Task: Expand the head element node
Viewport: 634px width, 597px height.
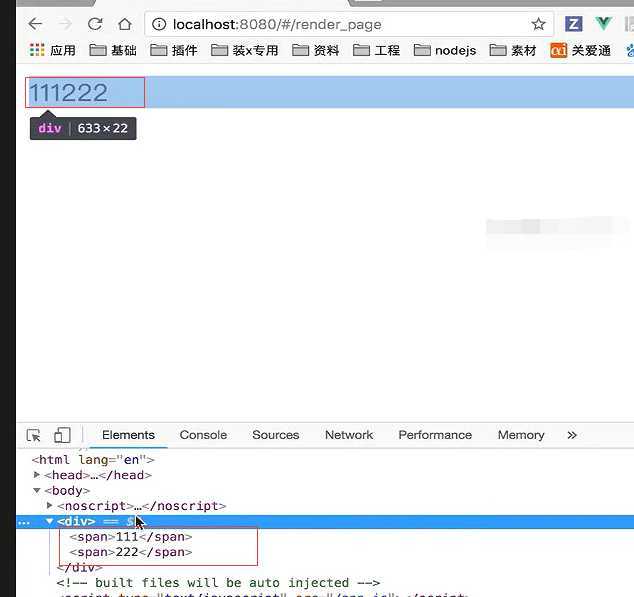Action: pyautogui.click(x=37, y=475)
